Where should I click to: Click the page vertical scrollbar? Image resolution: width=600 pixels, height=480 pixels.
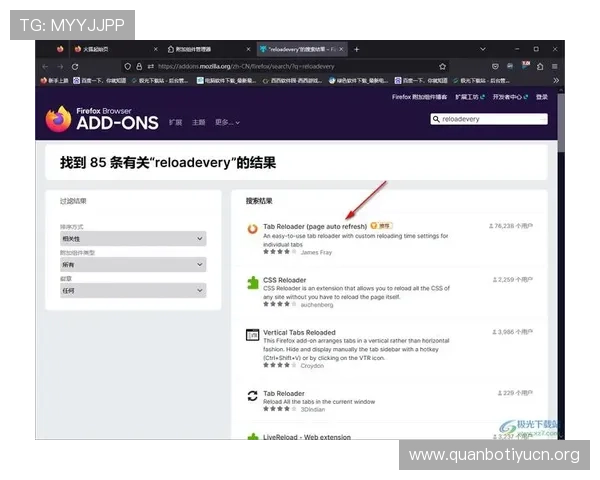[x=561, y=122]
